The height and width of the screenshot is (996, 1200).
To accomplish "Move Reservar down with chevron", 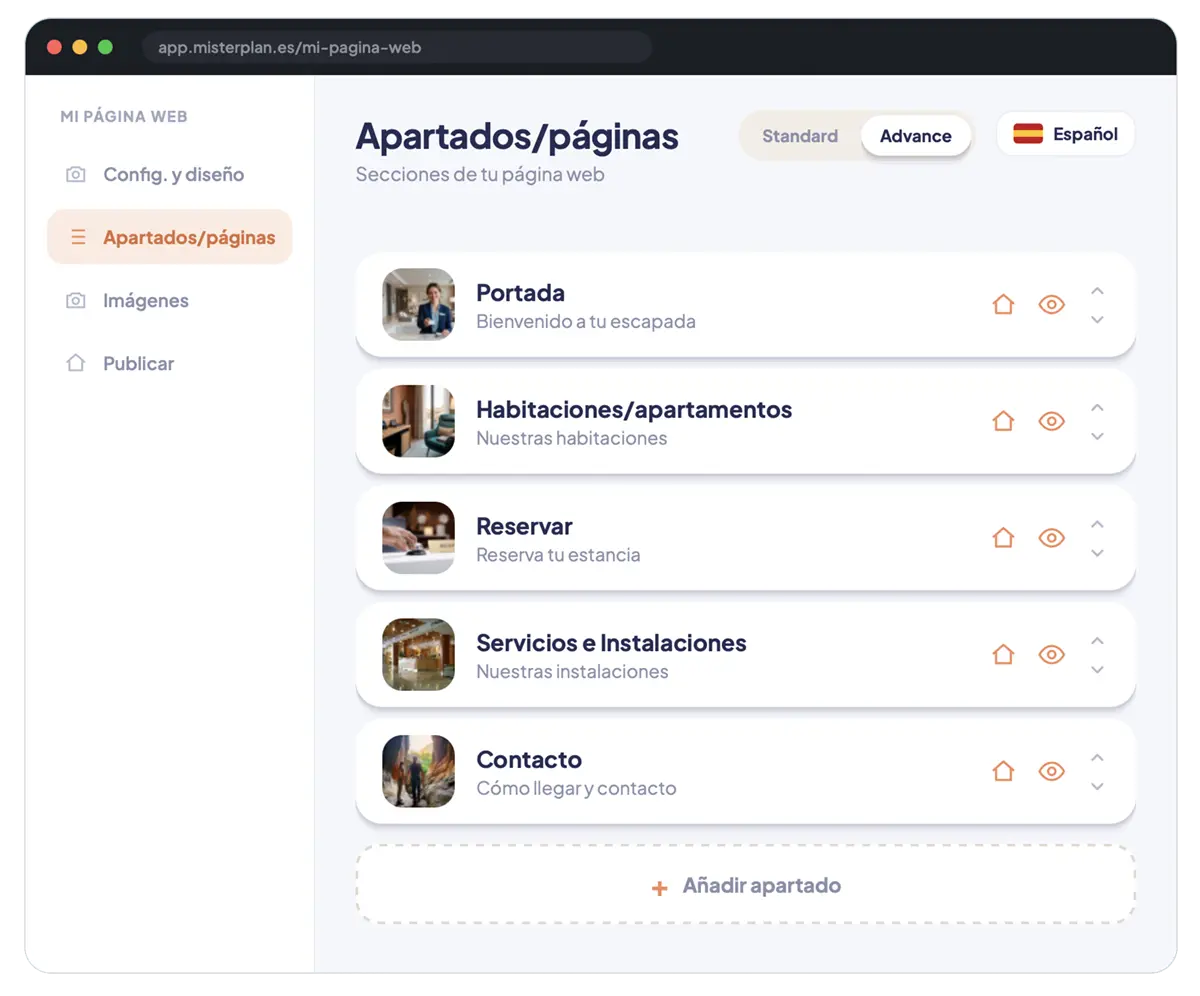I will point(1097,552).
